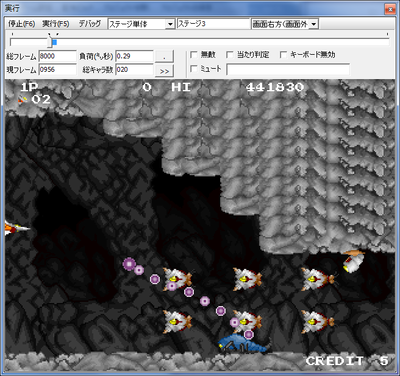400x376 pixels.
Task: Open the デバッグ debug menu
Action: pos(90,24)
